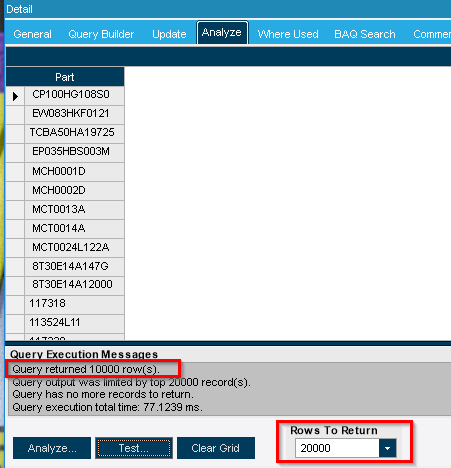Image resolution: width=451 pixels, height=468 pixels.
Task: Select row MCT0013A
Action: (74, 209)
